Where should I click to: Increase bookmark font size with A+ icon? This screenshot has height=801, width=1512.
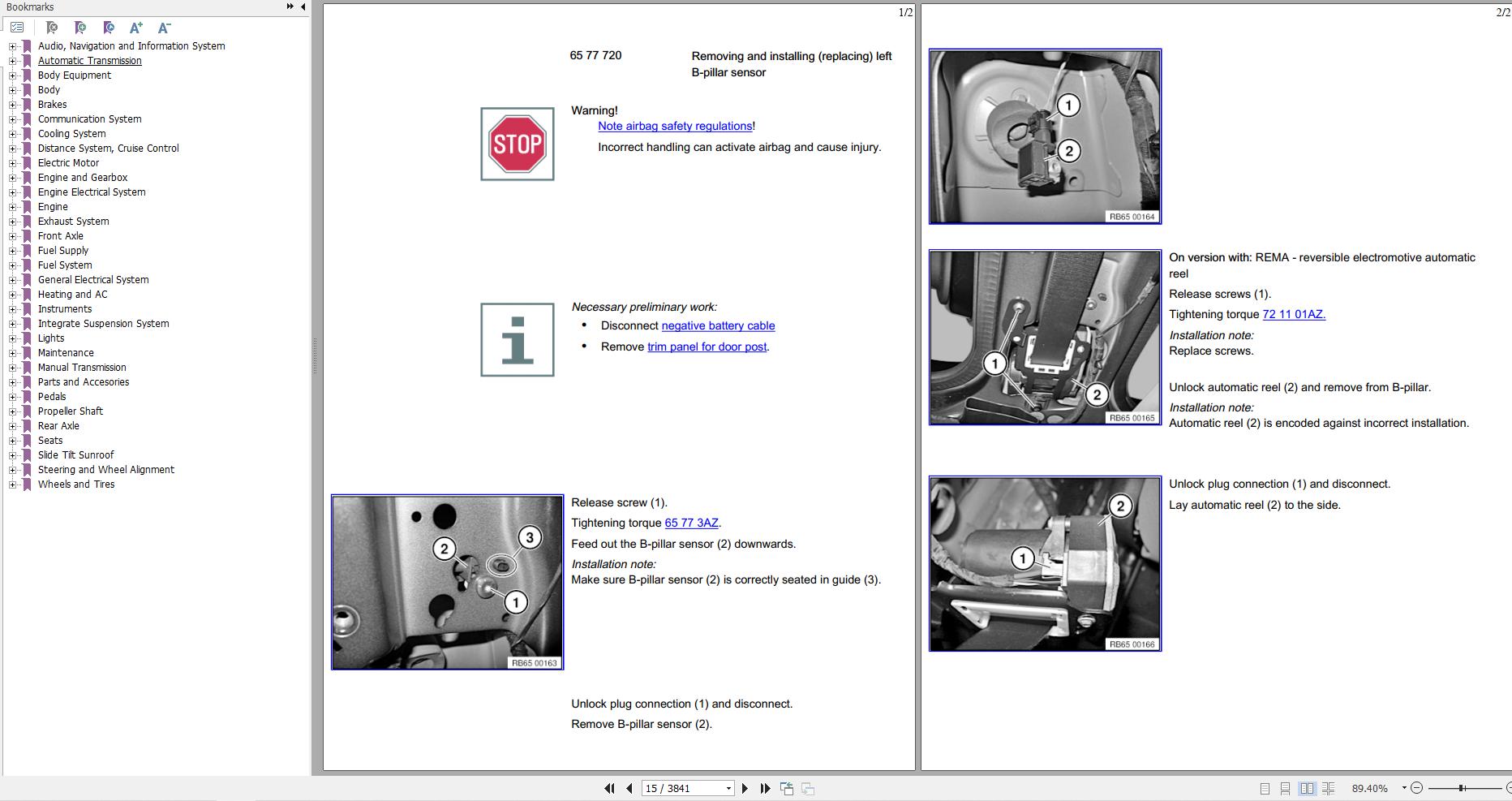pos(136,28)
